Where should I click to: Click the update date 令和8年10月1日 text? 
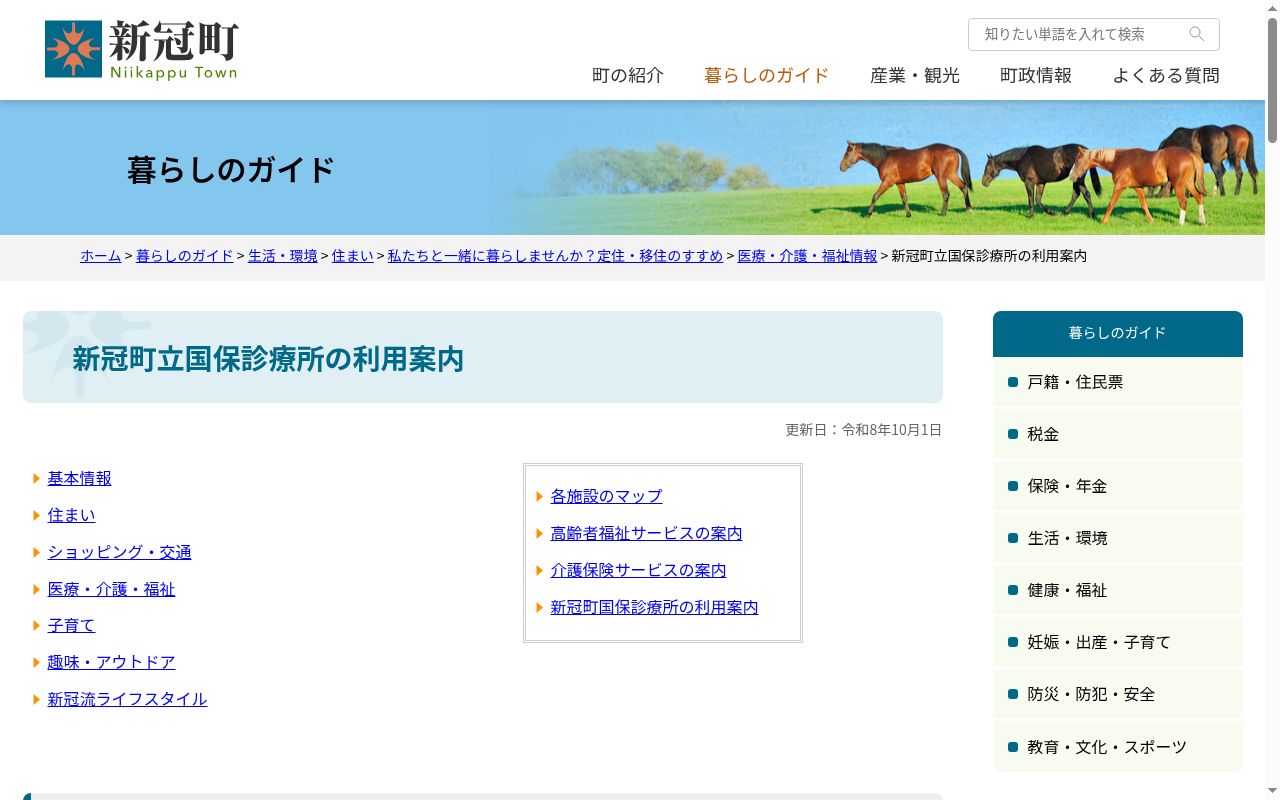tap(892, 430)
